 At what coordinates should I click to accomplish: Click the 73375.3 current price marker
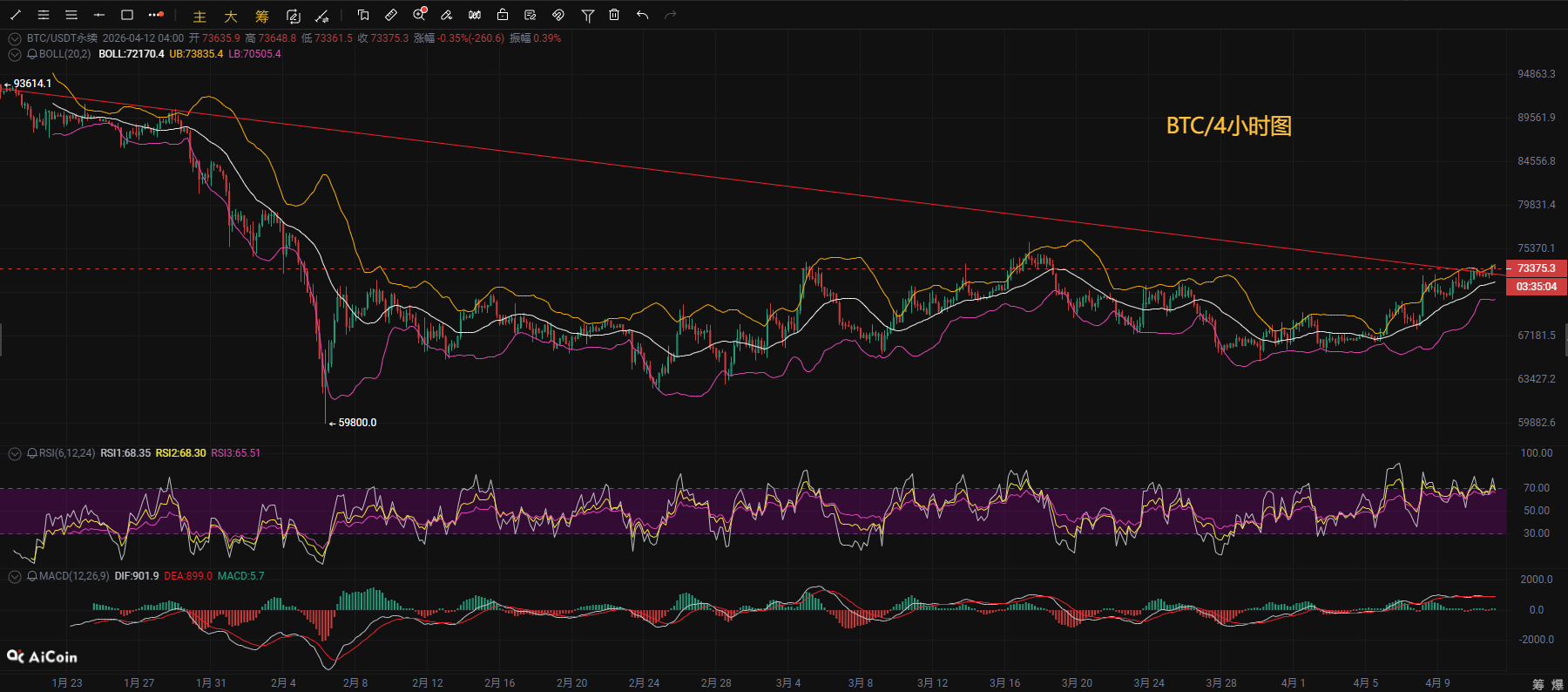click(1536, 268)
